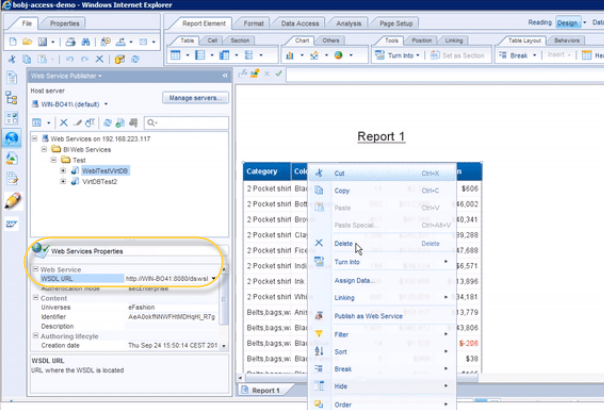Choose Publish as Web Service menu entry
The height and width of the screenshot is (410, 604).
(x=369, y=316)
